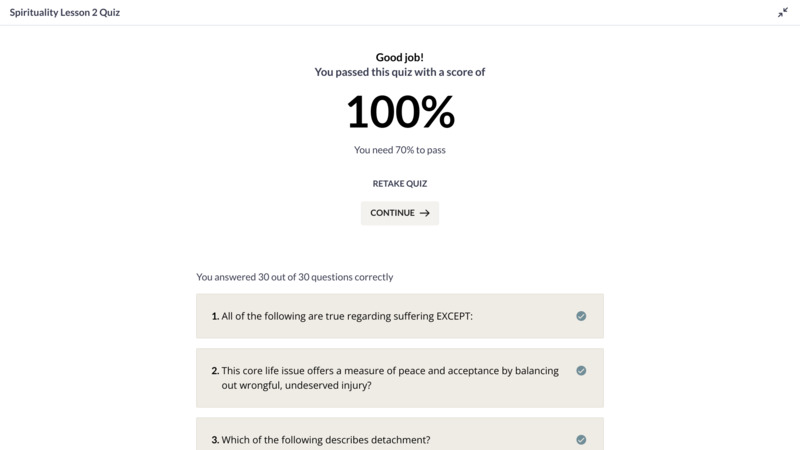Viewport: 800px width, 450px height.
Task: Click the 'Good job!' heading
Action: coord(399,57)
